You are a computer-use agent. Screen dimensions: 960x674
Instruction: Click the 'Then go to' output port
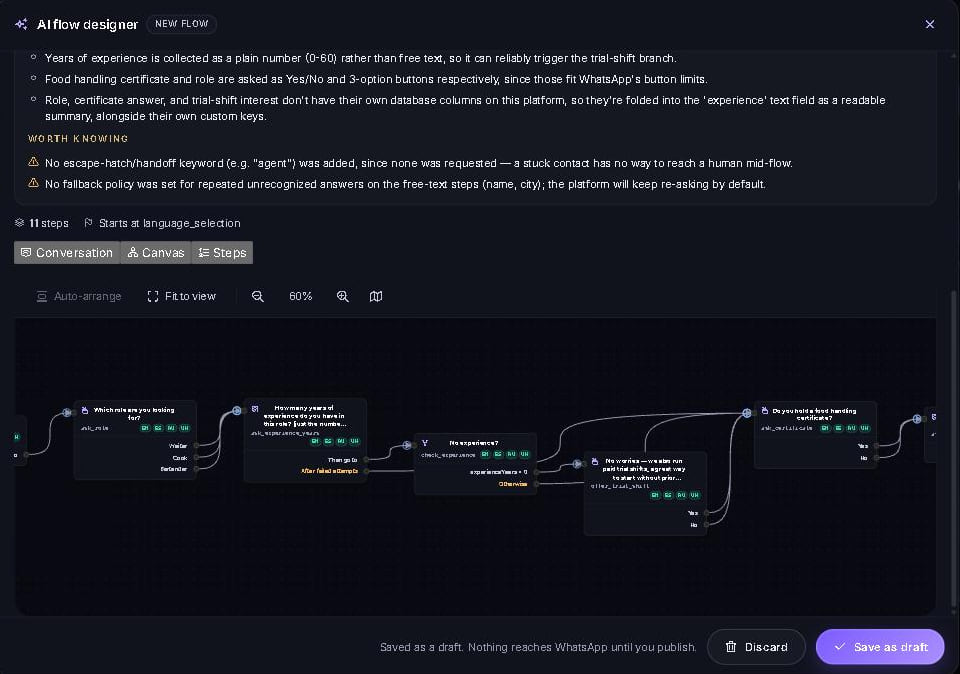click(366, 460)
